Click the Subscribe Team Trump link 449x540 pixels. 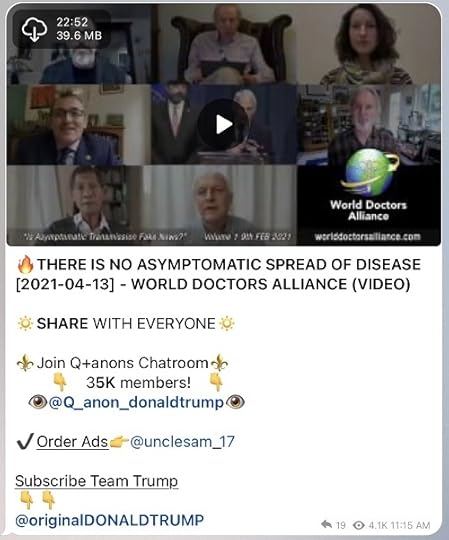(96, 481)
